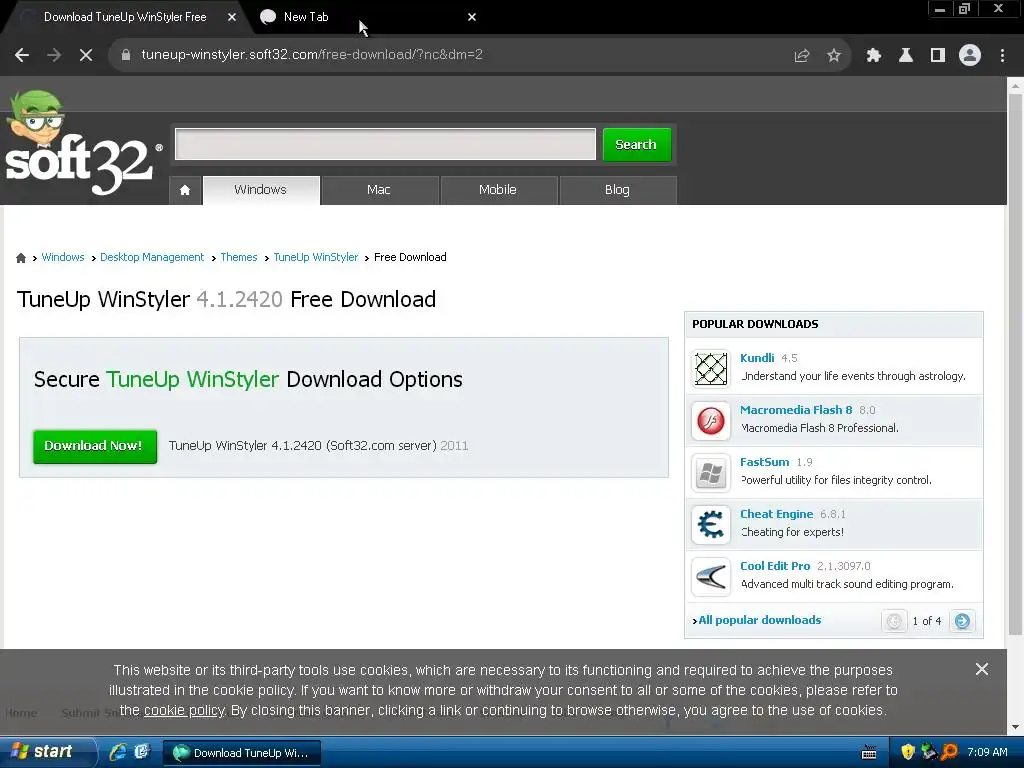
Task: Open the Kundli download link
Action: click(757, 358)
